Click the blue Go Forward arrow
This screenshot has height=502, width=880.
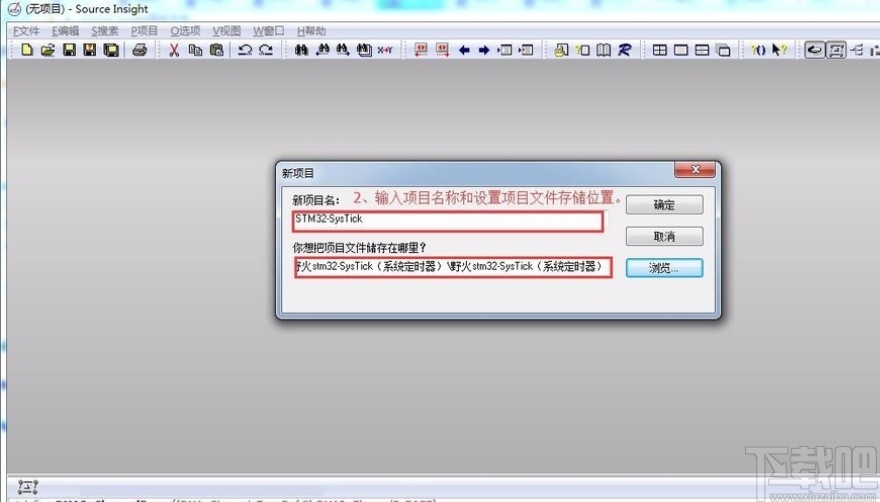484,50
